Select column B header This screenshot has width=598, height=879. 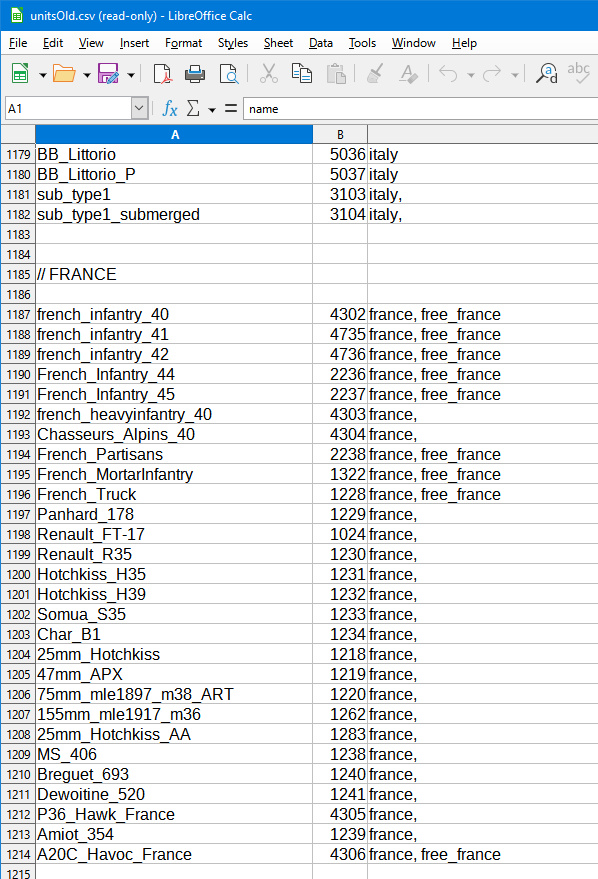(340, 135)
